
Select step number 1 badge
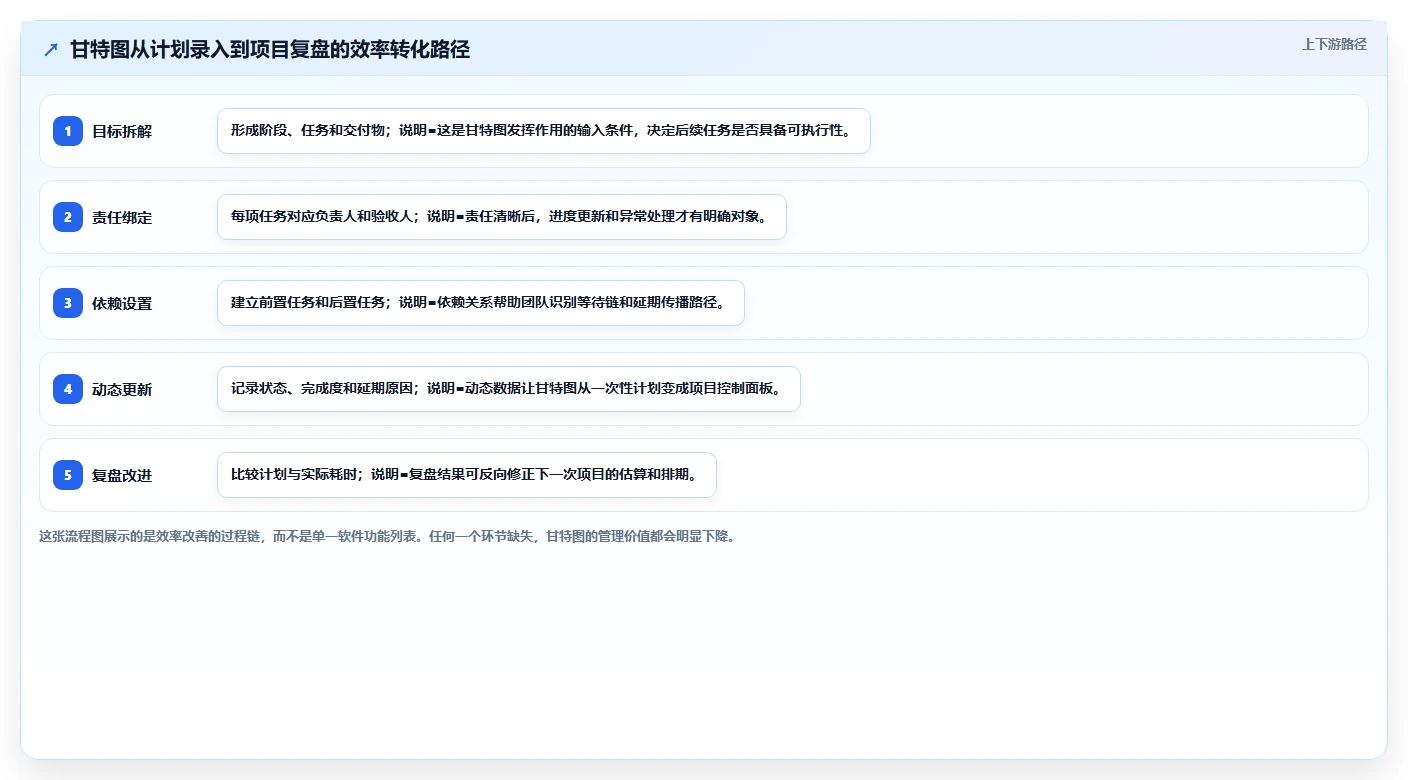(x=68, y=131)
